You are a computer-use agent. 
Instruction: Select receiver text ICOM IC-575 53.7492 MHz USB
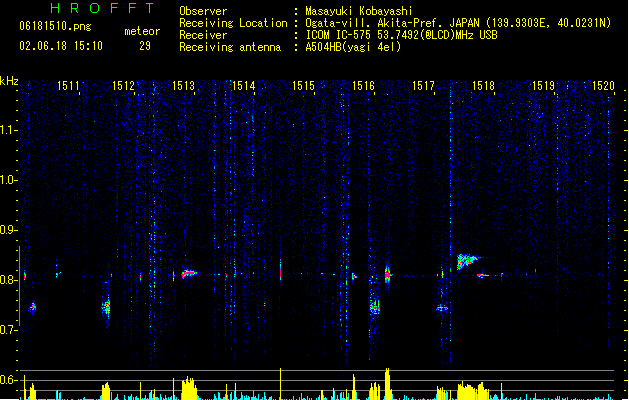tap(402, 35)
